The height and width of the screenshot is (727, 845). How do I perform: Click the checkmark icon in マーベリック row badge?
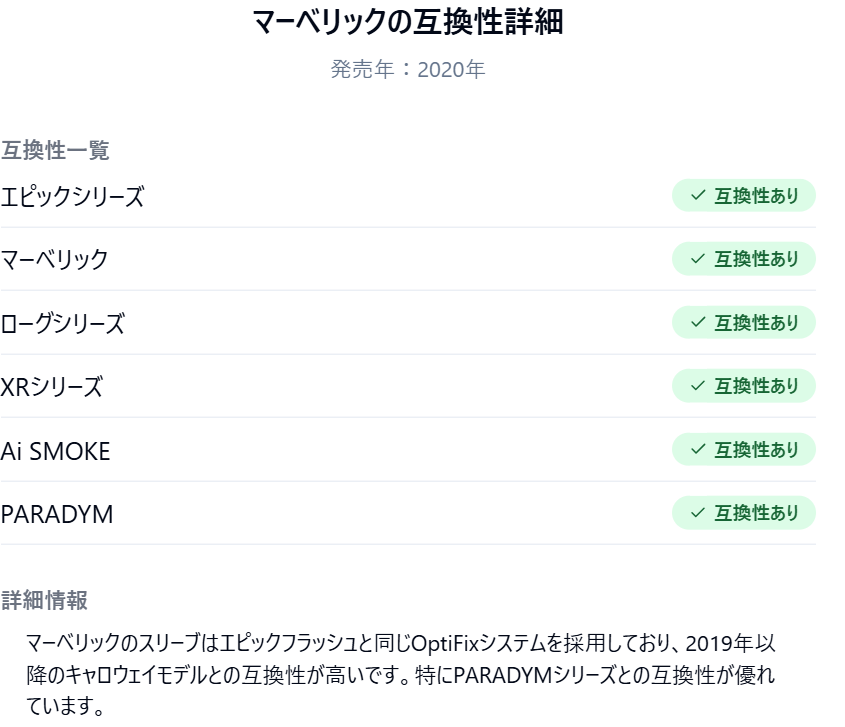[x=698, y=259]
